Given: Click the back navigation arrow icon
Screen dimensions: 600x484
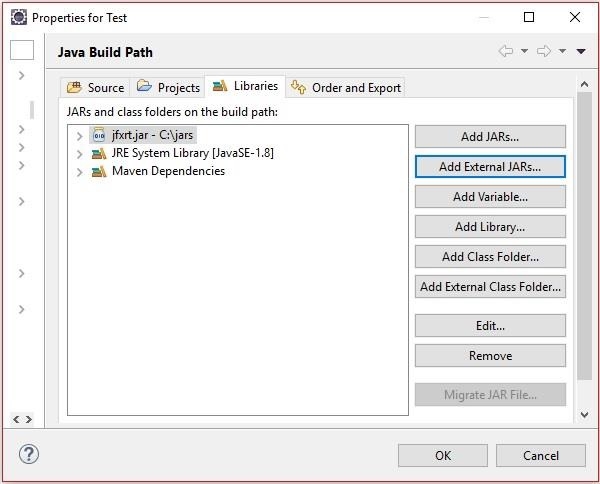Looking at the screenshot, I should (x=506, y=52).
